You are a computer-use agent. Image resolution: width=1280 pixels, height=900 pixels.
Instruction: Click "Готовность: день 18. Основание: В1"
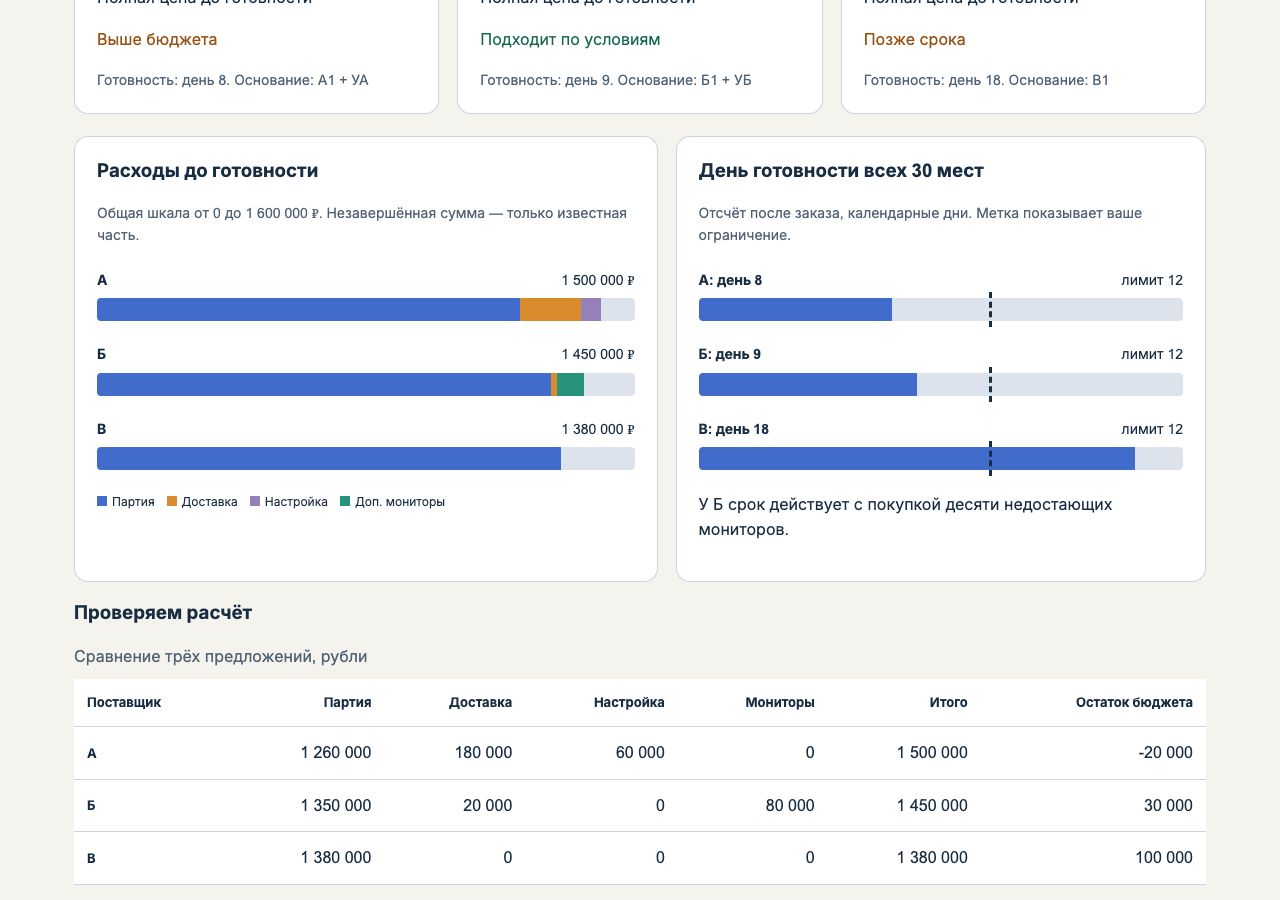(986, 80)
